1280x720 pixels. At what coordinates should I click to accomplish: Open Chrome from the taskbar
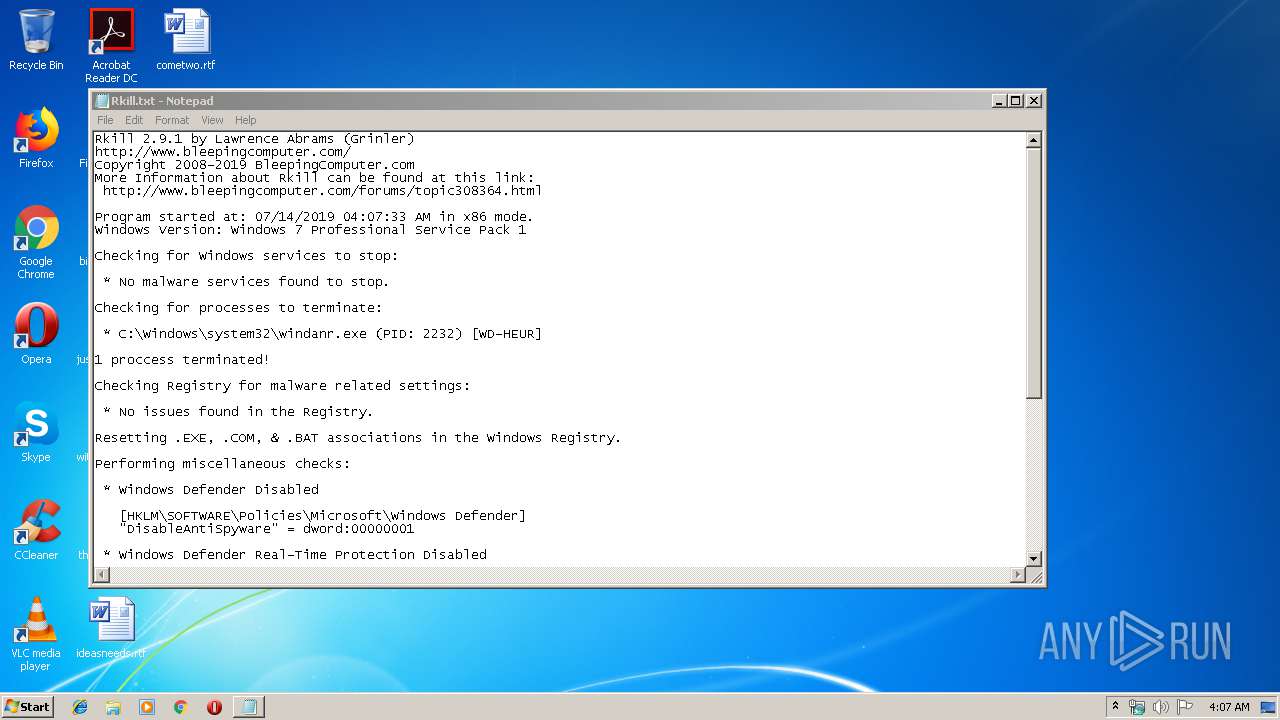click(x=181, y=707)
